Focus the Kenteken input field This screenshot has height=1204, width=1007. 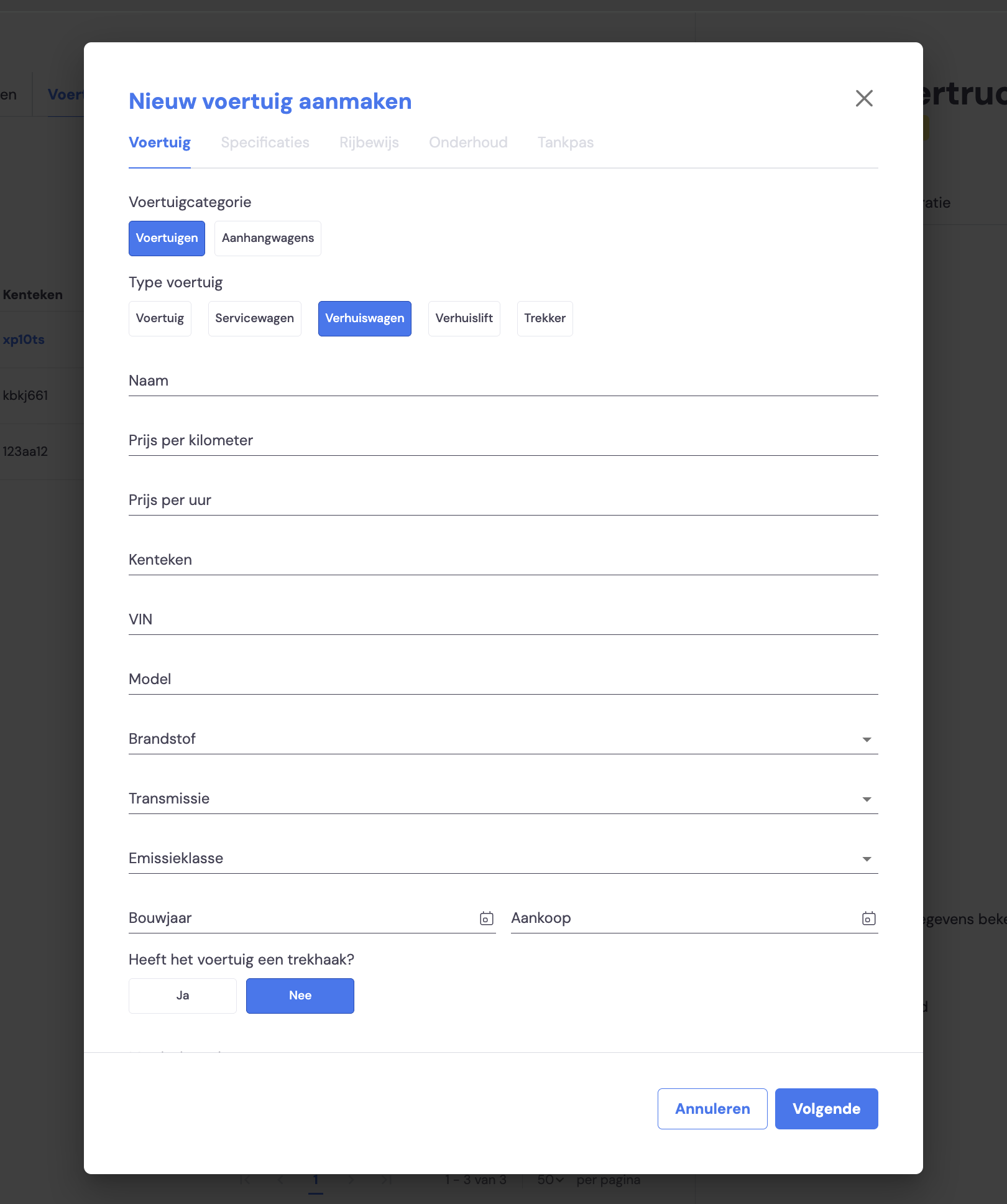[503, 560]
